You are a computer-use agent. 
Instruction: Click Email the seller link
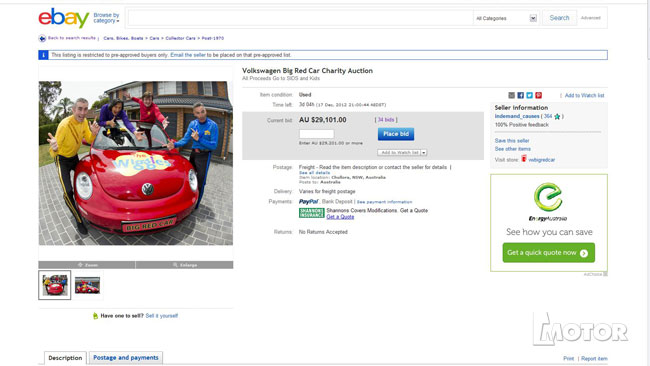click(188, 55)
